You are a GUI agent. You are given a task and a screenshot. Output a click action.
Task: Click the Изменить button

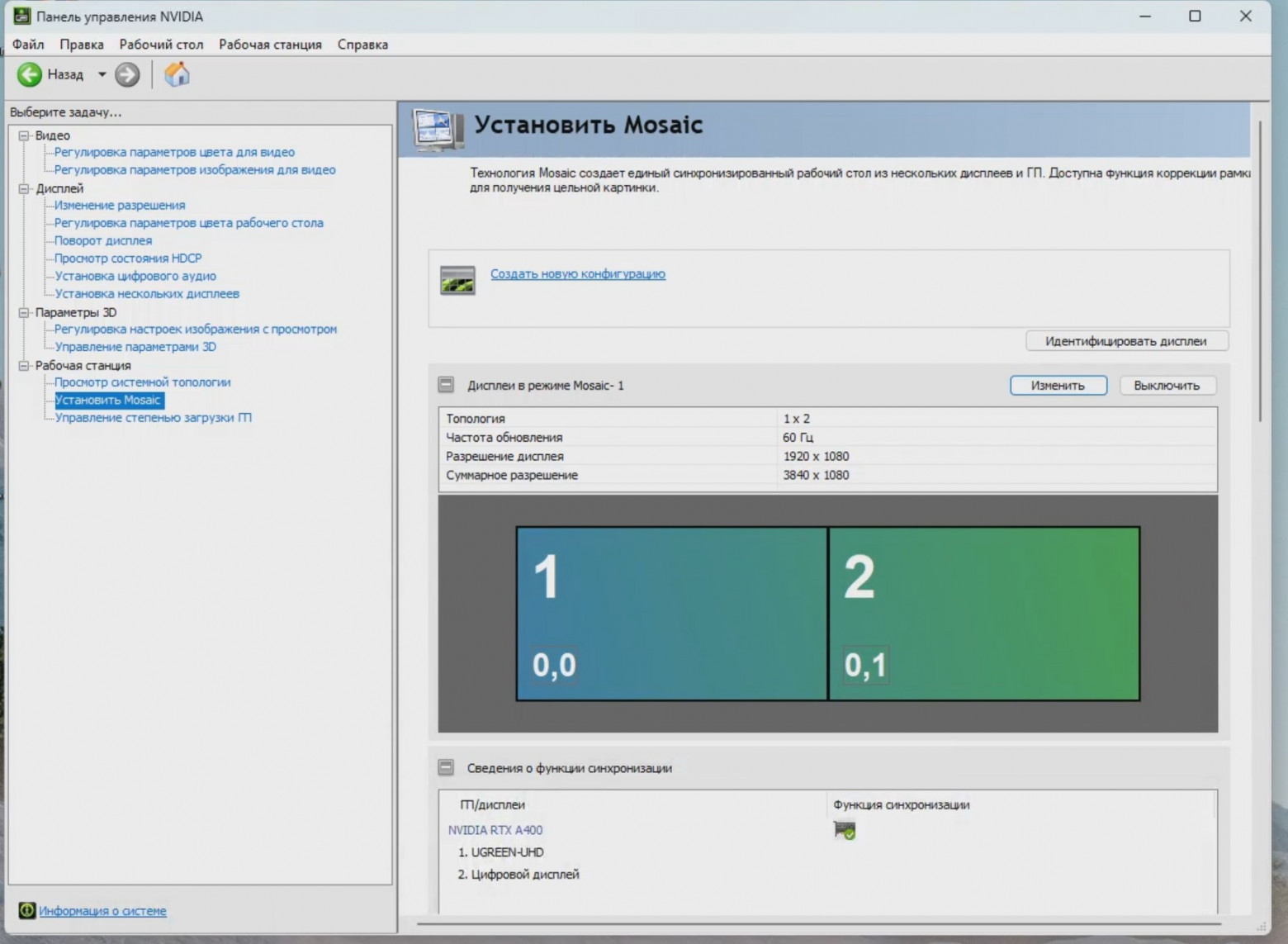point(1058,386)
